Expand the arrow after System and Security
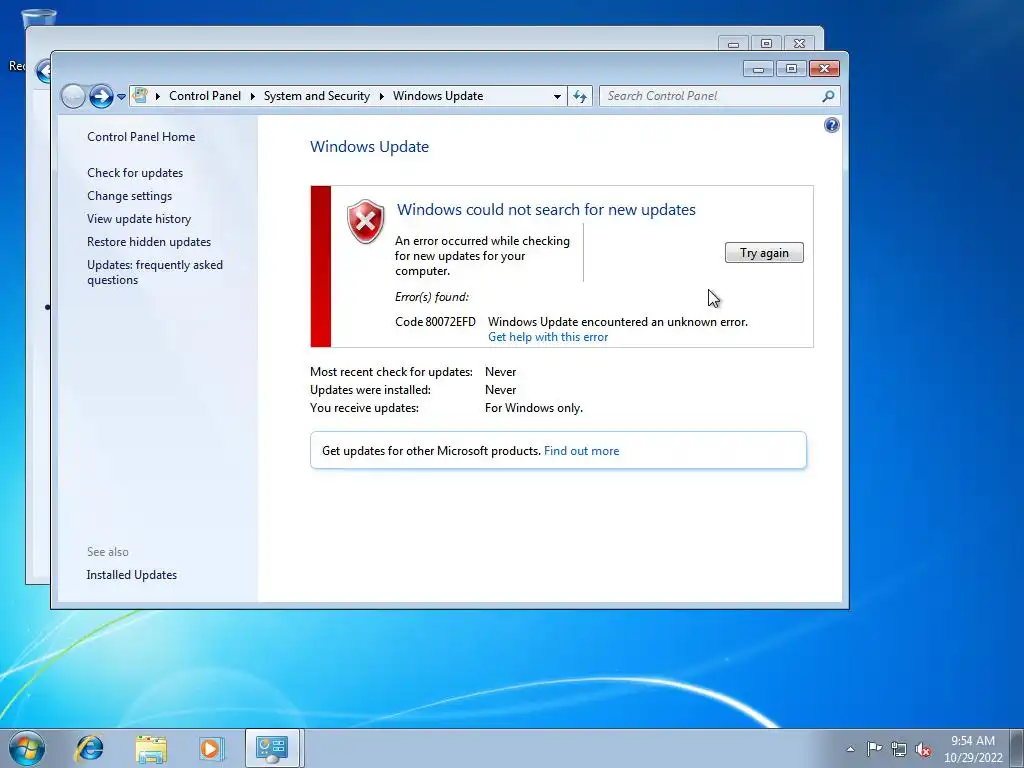 click(x=381, y=97)
